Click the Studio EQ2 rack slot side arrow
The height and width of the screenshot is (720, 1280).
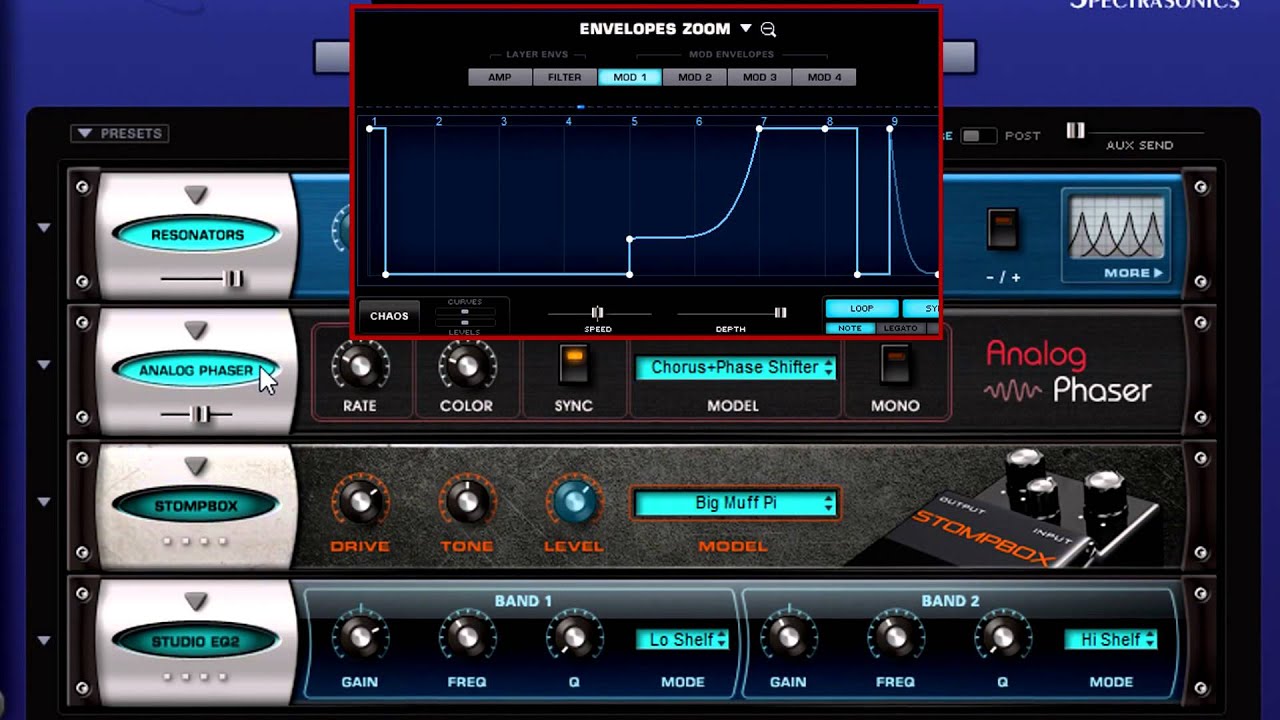point(43,640)
